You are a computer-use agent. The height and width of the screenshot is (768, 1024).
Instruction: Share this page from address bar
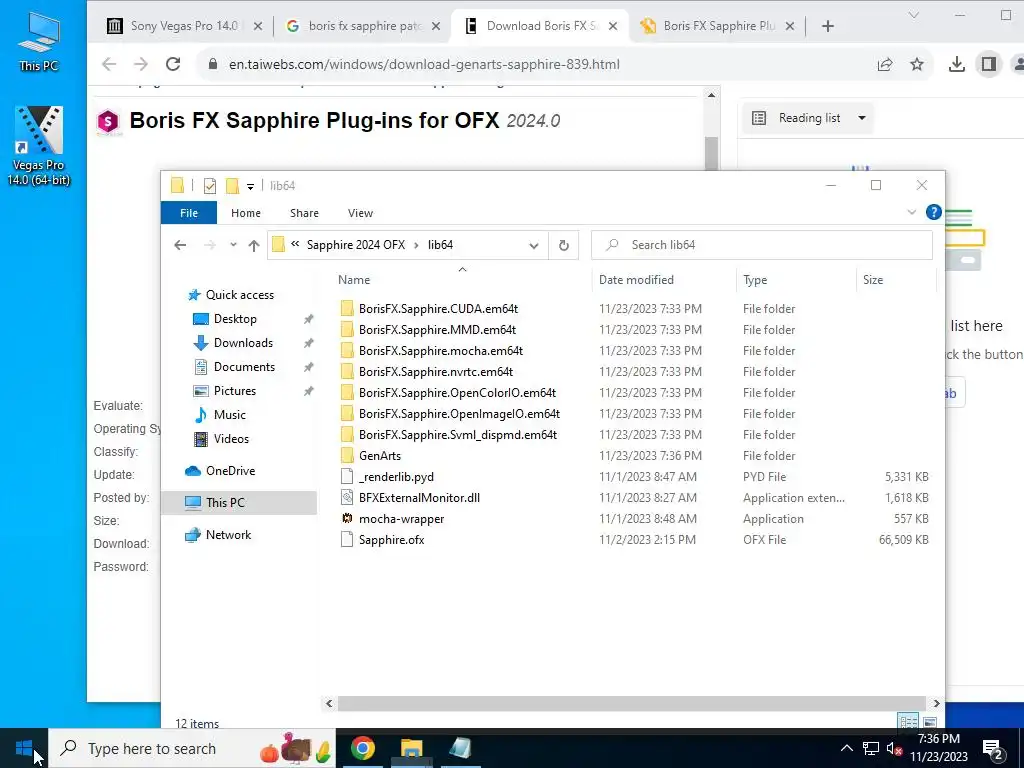(x=885, y=64)
